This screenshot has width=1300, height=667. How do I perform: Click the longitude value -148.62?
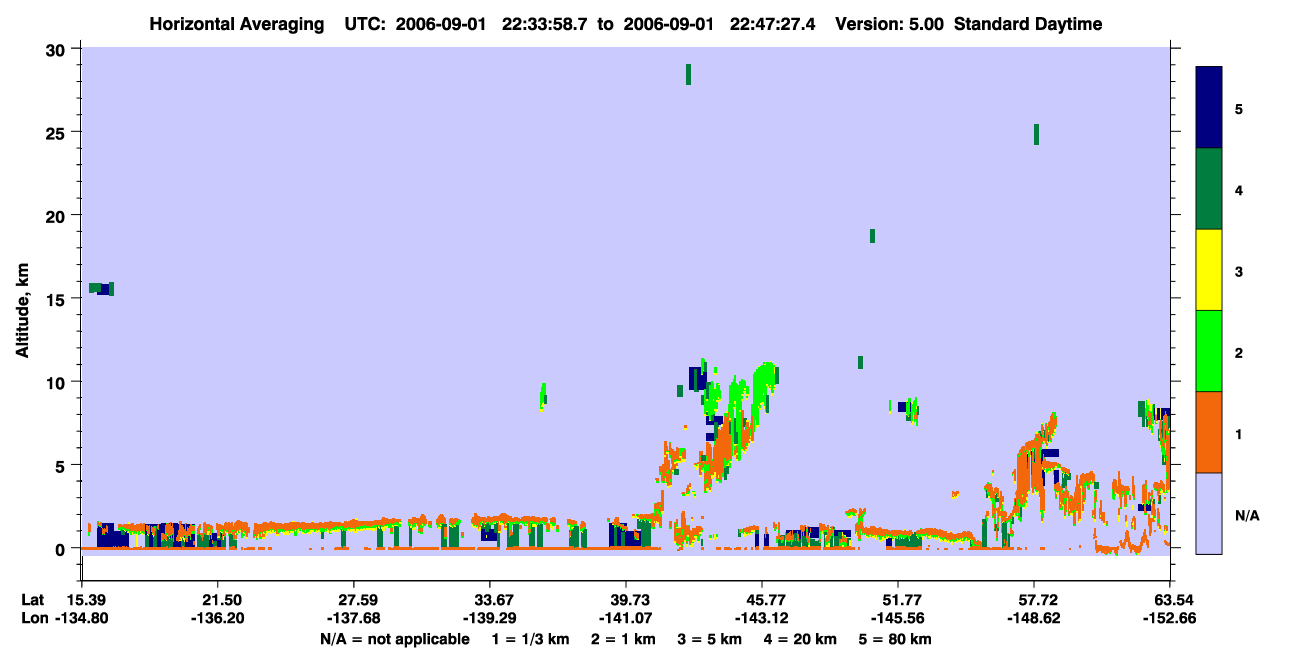pos(1034,618)
